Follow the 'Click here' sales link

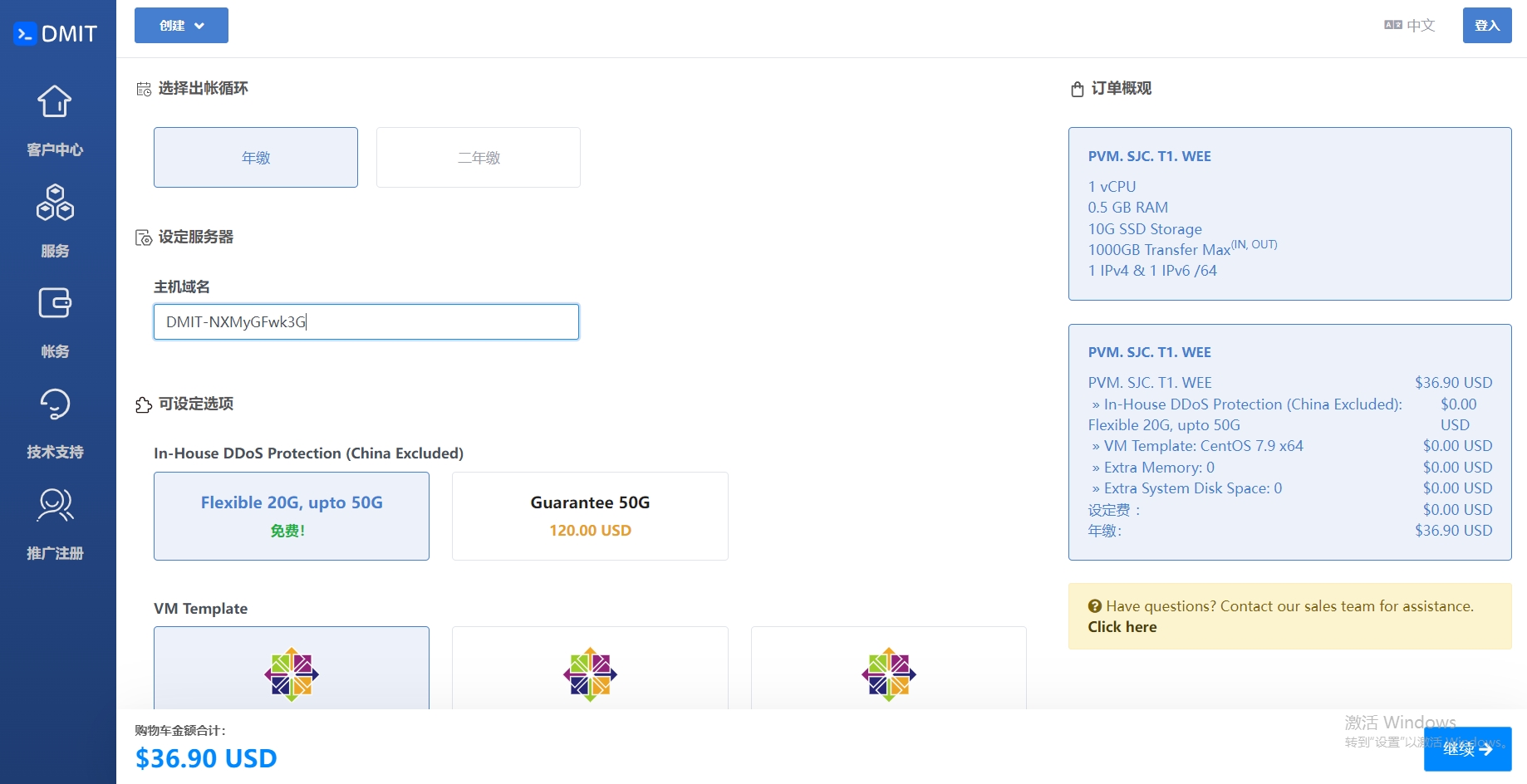1122,627
